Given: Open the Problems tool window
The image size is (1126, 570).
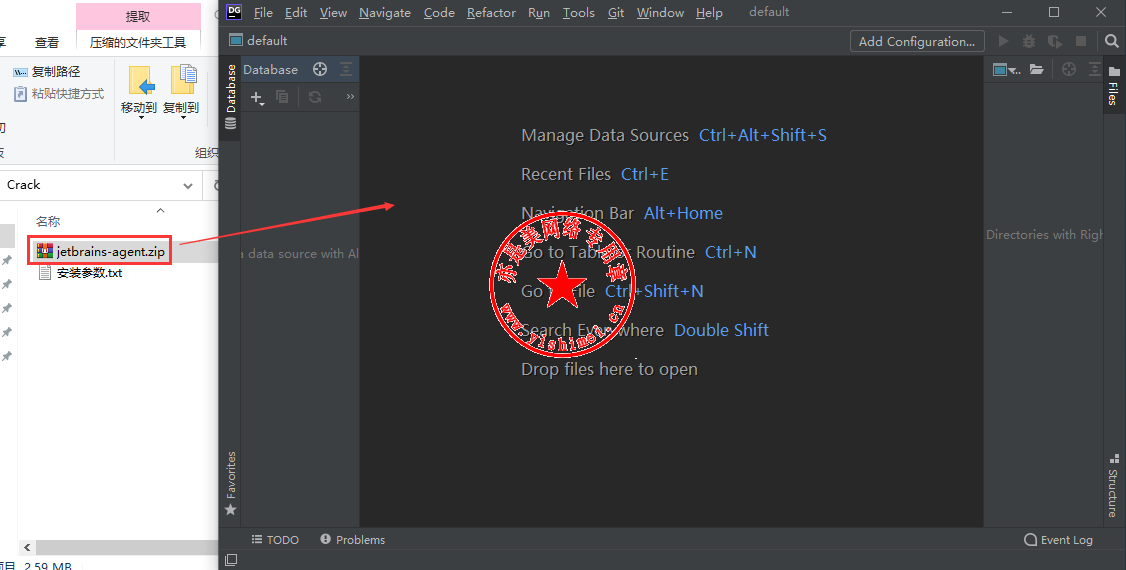Looking at the screenshot, I should tap(353, 540).
